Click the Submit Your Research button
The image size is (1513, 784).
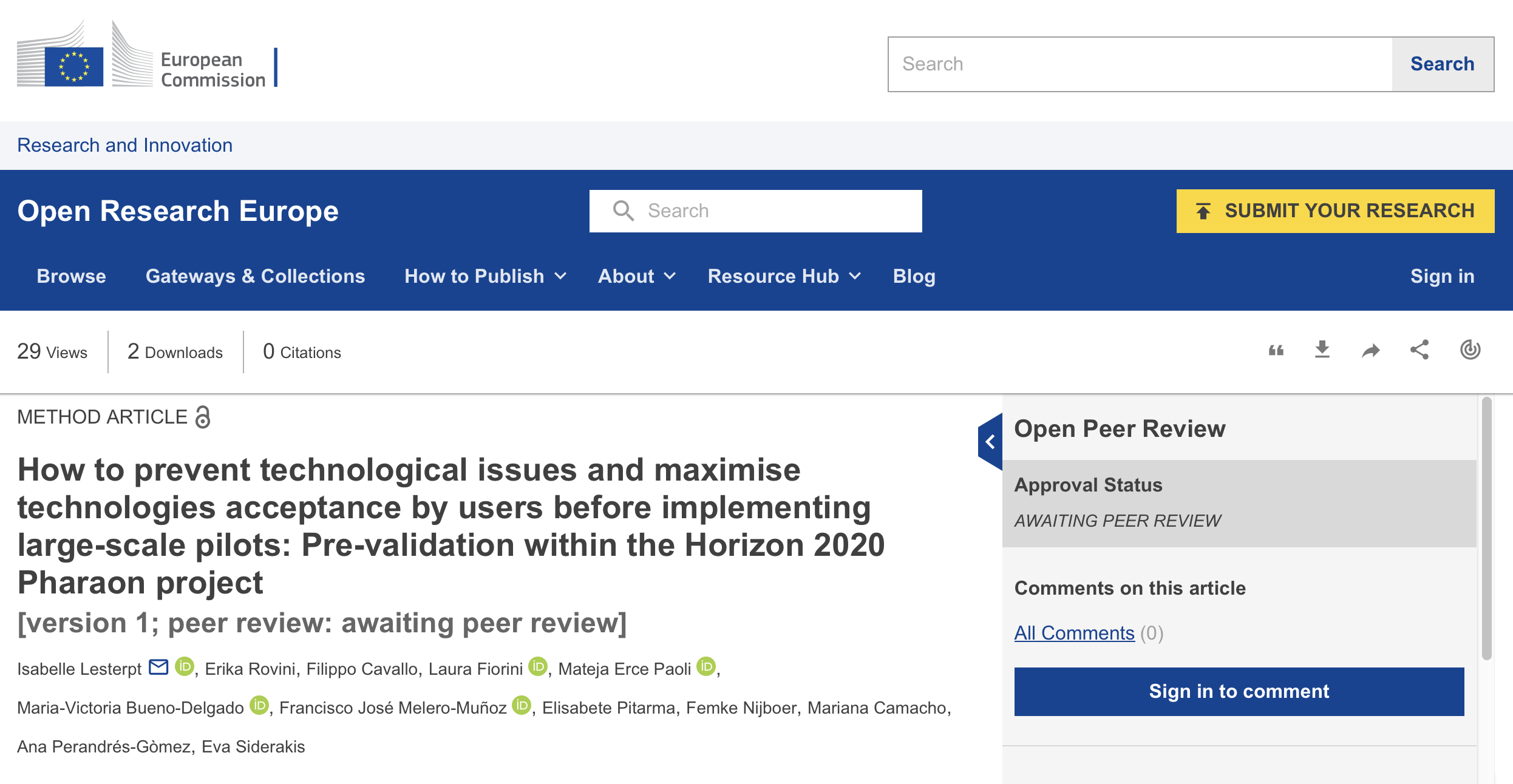(1336, 211)
